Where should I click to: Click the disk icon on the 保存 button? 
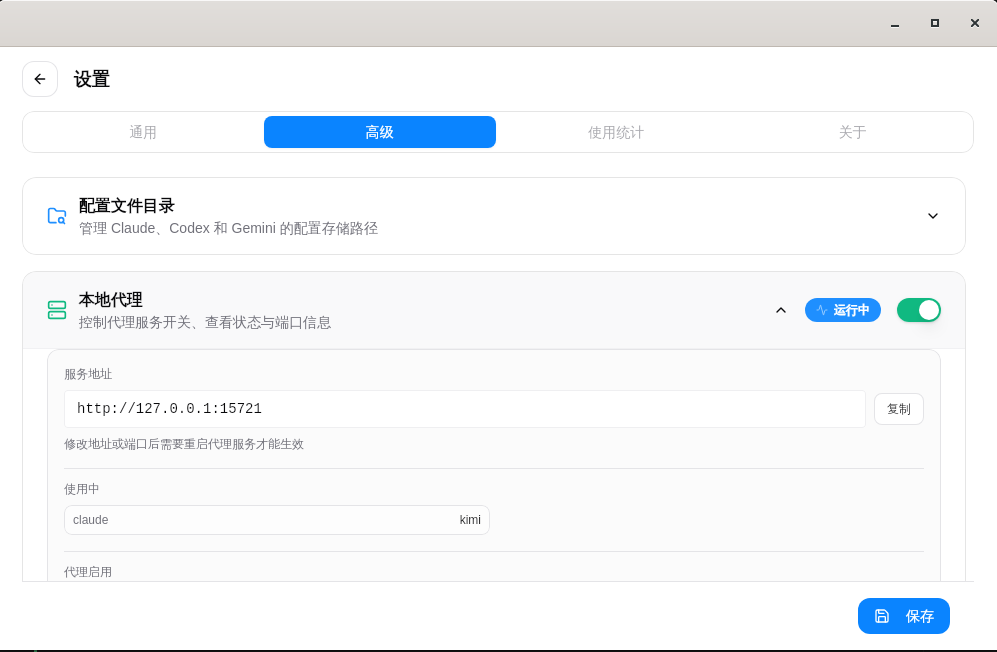click(x=881, y=616)
